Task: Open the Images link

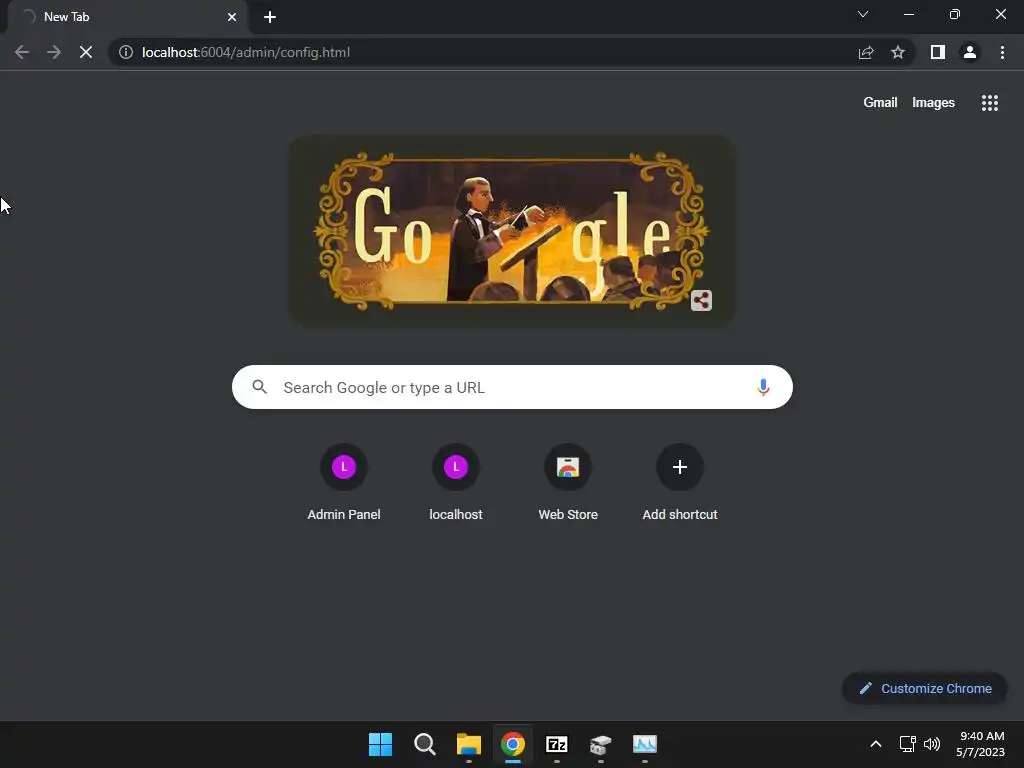Action: [x=933, y=103]
